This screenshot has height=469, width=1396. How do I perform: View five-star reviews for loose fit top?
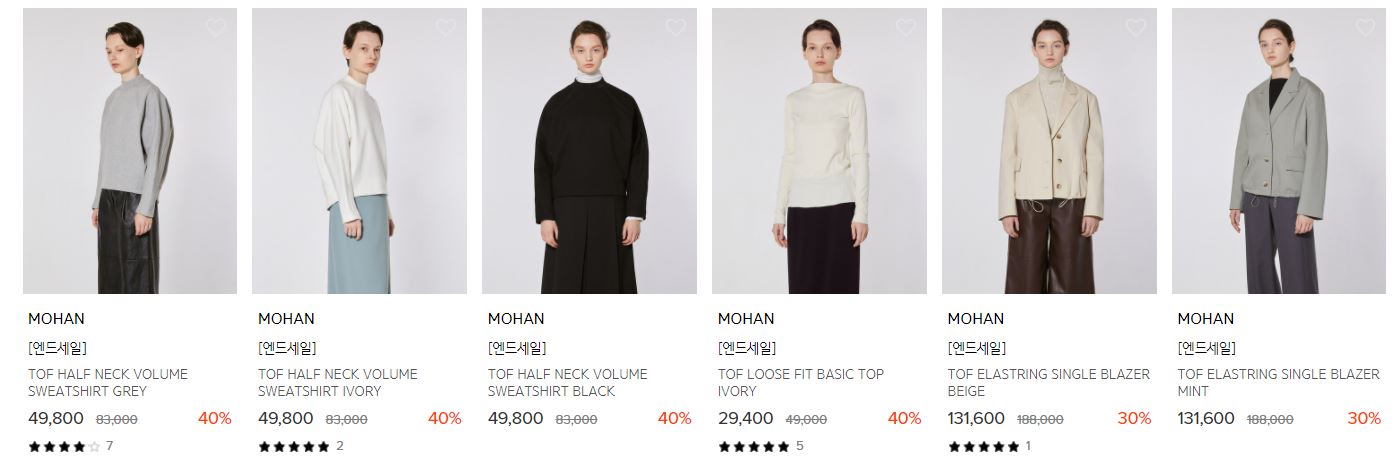761,446
